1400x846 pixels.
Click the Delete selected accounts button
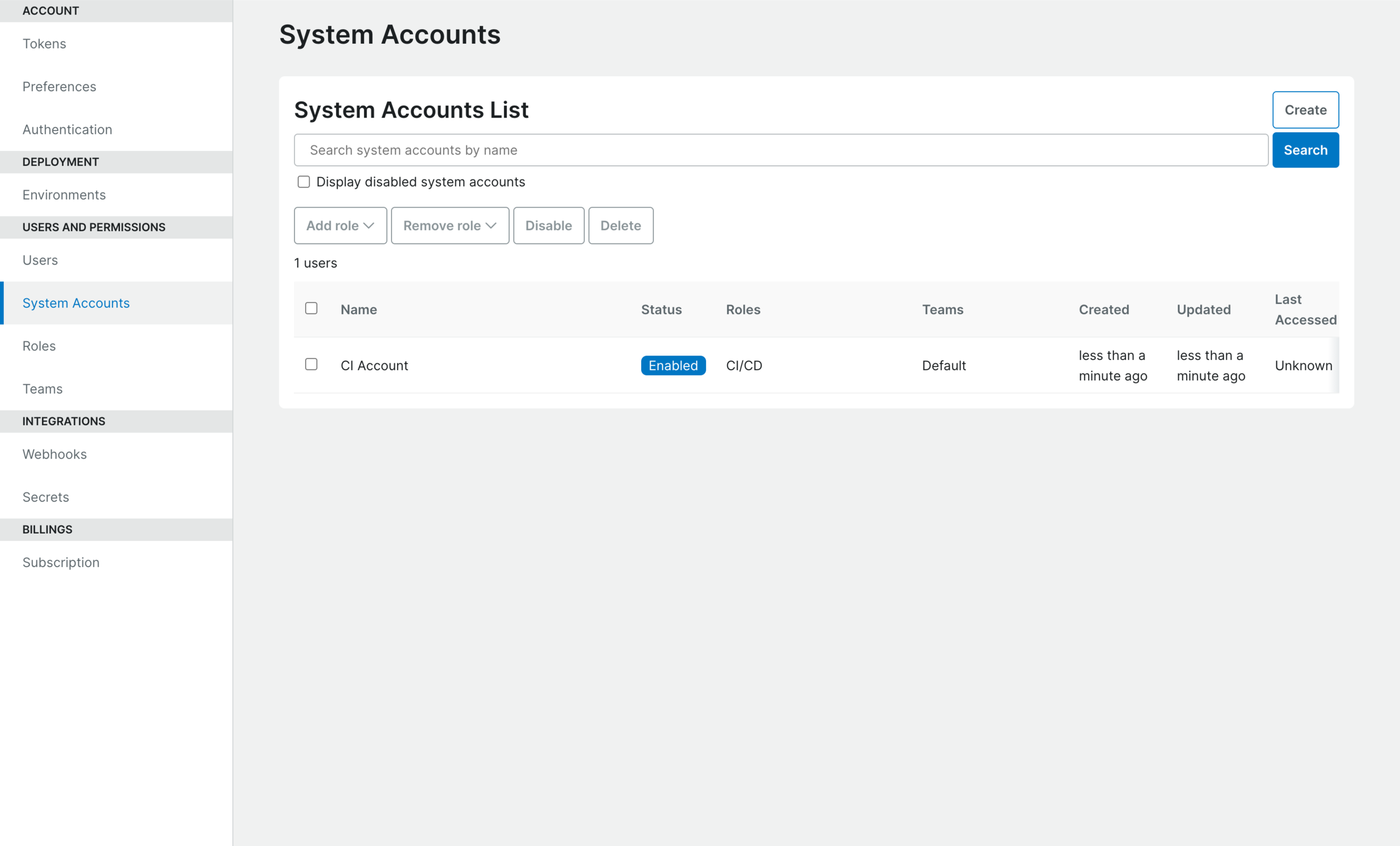pos(620,225)
